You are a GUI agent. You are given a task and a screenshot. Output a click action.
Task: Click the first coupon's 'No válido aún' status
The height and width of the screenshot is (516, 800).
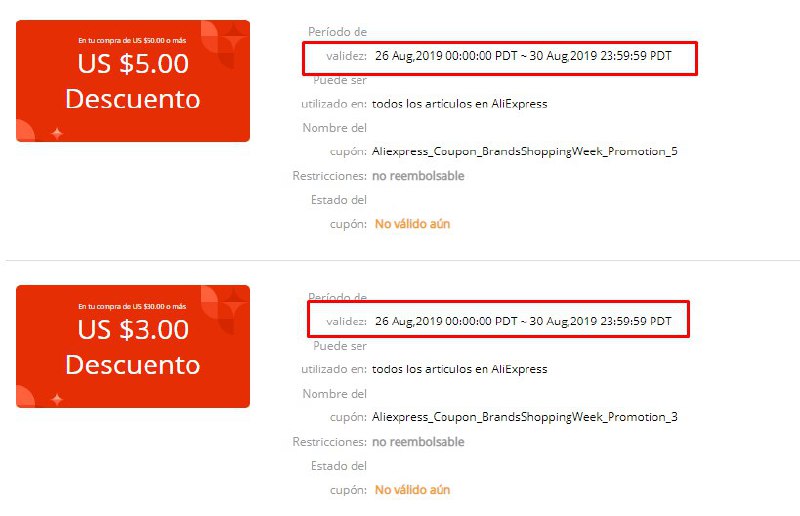coord(412,224)
